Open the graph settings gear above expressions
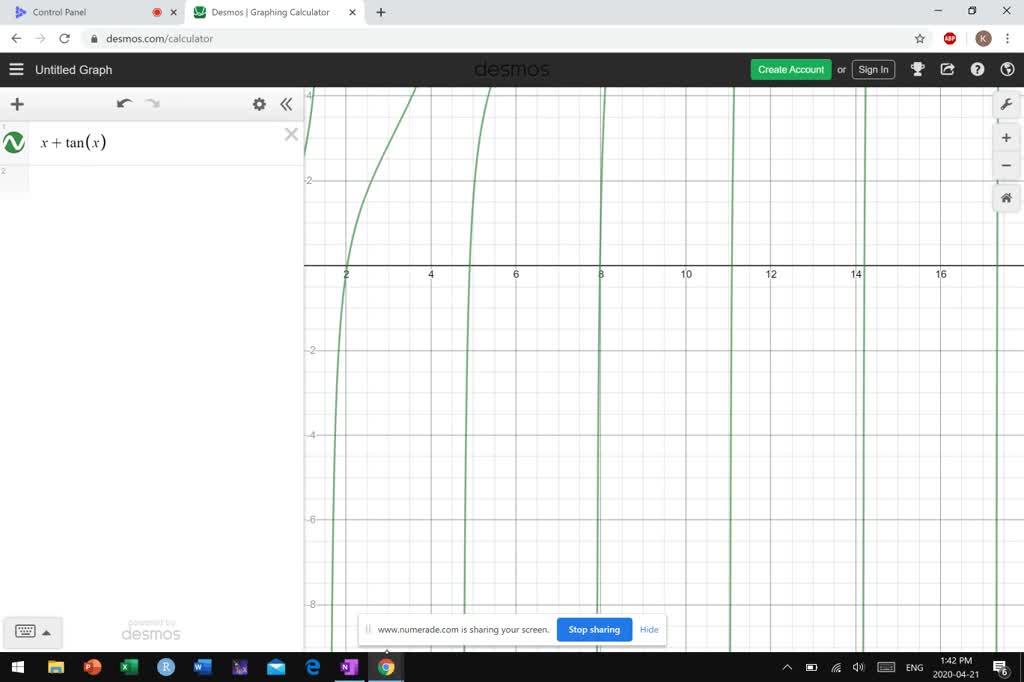 point(259,103)
